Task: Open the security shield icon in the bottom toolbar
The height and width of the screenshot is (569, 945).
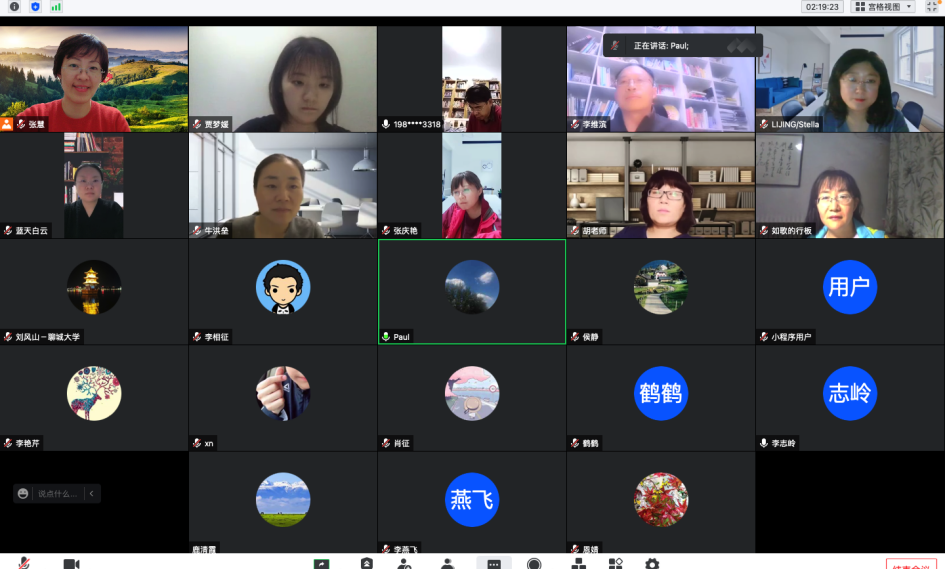Action: point(367,564)
